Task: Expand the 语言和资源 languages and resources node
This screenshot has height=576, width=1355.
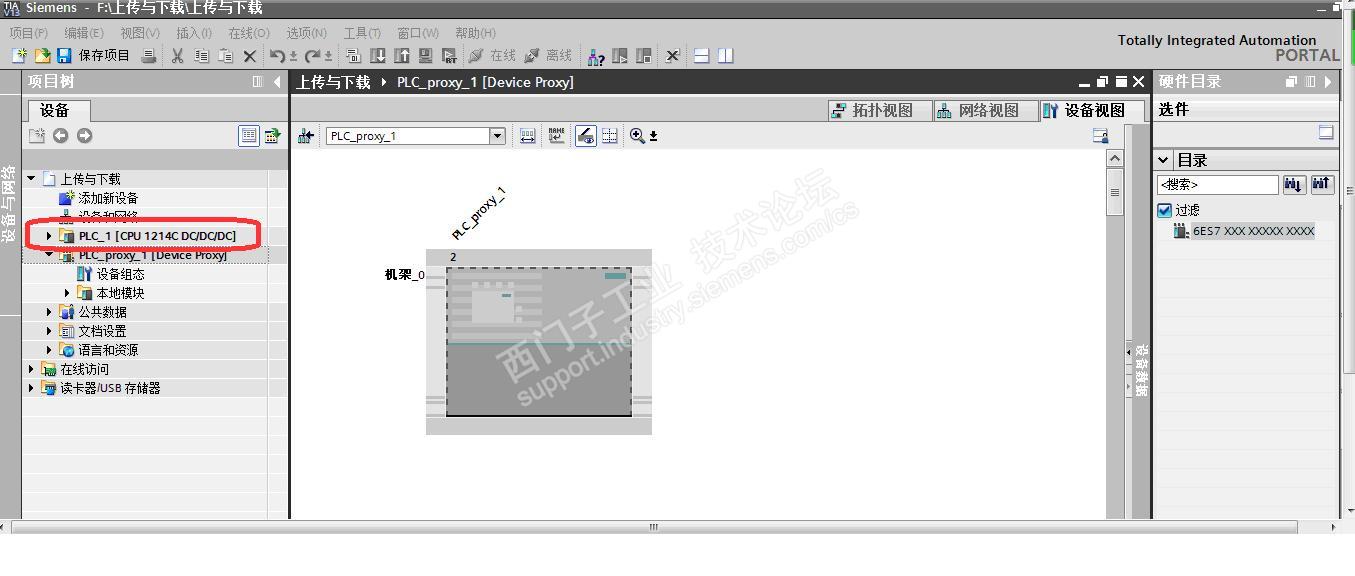Action: [49, 350]
